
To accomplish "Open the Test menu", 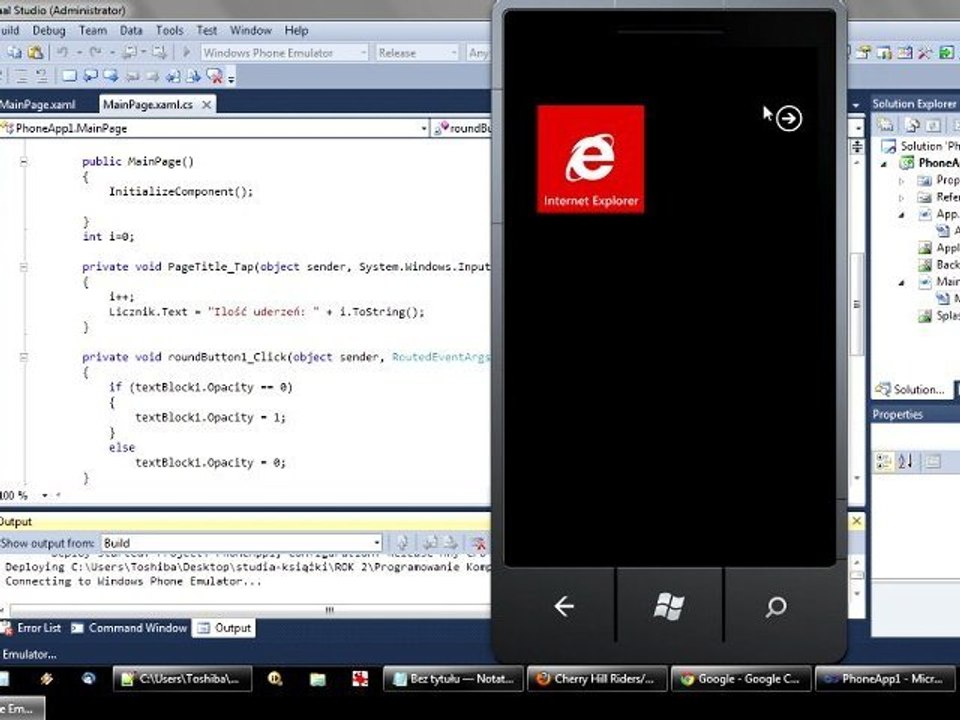I will [x=206, y=30].
